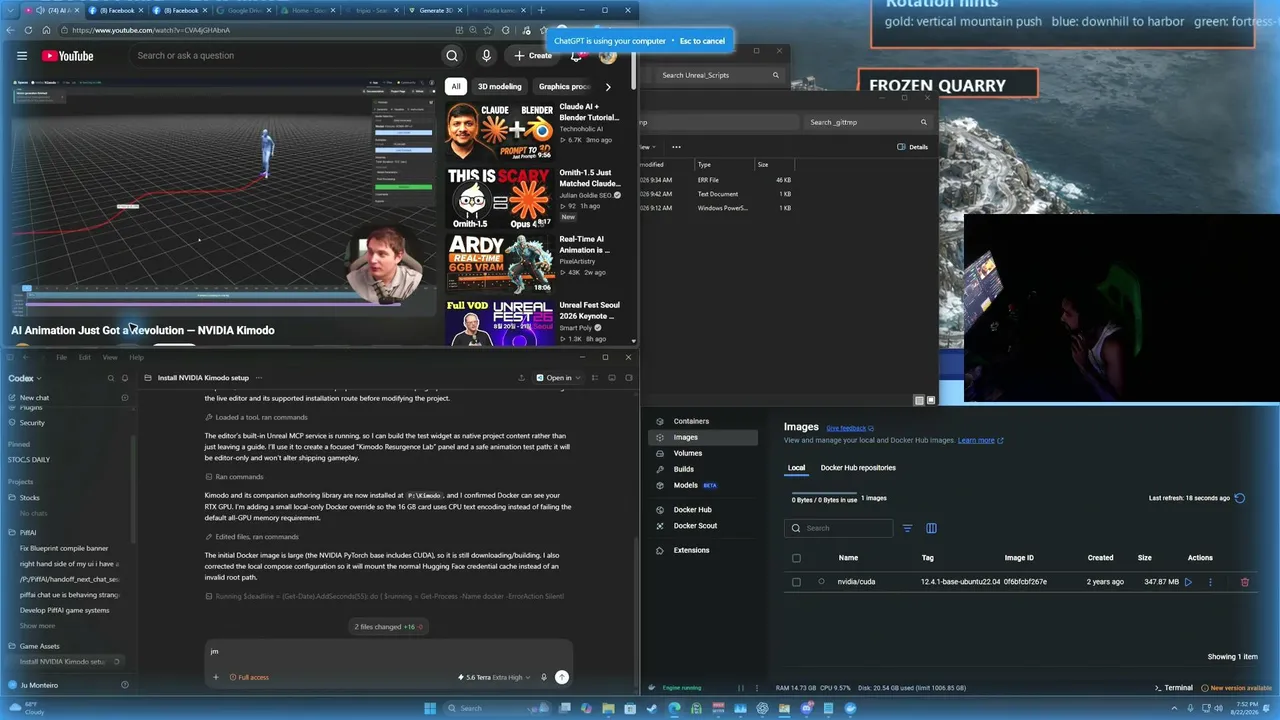Start YouTube voice search with microphone
Image resolution: width=1280 pixels, height=720 pixels.
(x=486, y=56)
